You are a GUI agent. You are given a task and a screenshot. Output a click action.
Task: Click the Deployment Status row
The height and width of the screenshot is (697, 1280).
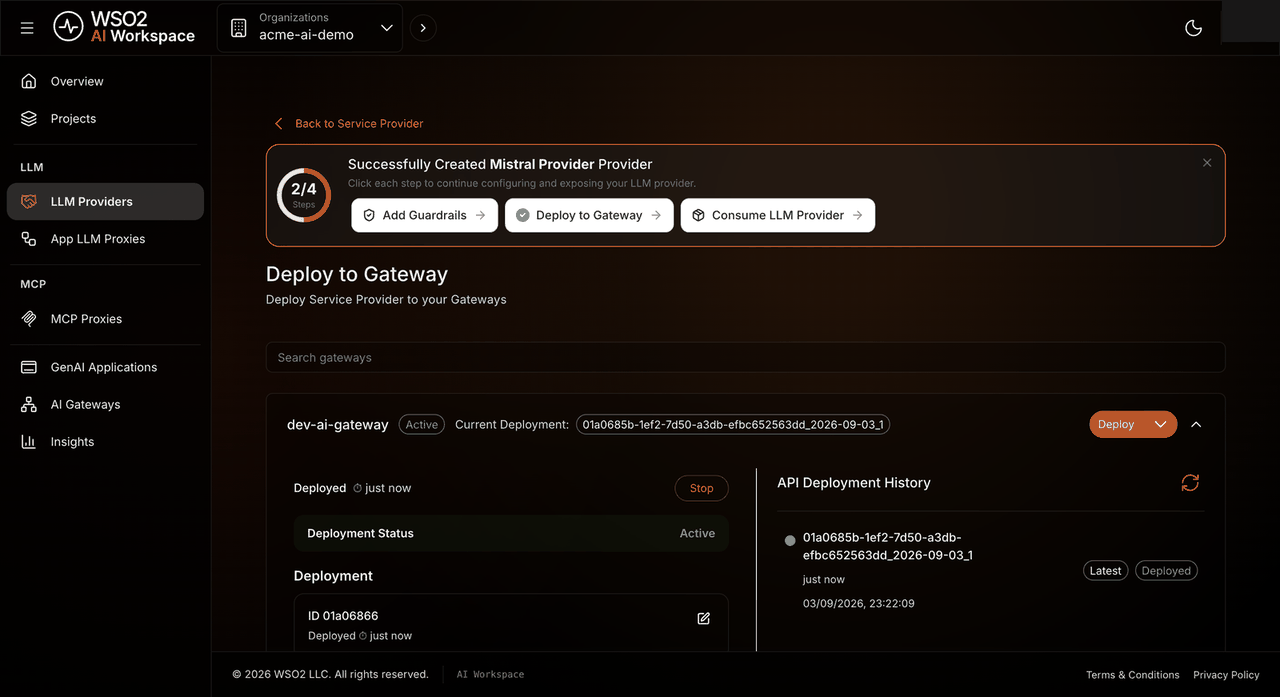511,533
